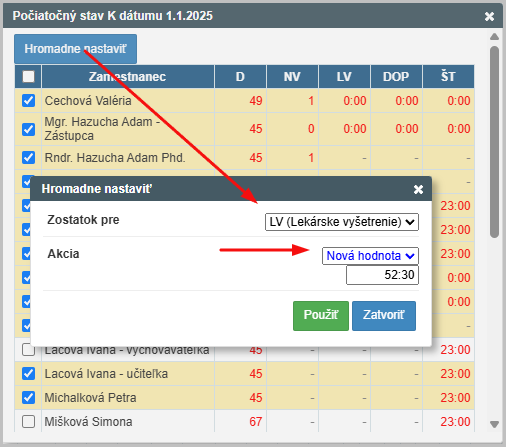Check the Mišková Simona checkbox
This screenshot has height=447, width=506.
[x=28, y=421]
